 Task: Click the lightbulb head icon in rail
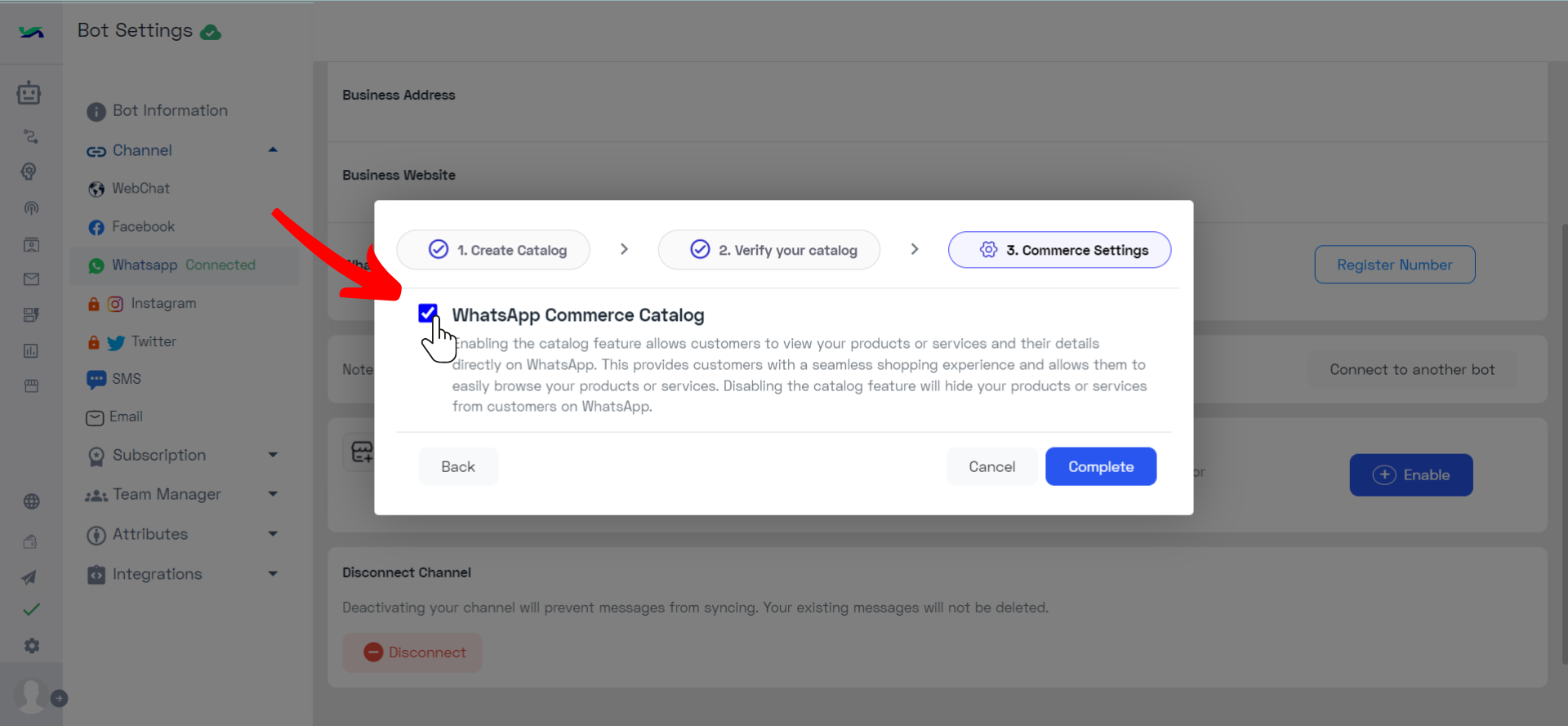tap(29, 171)
